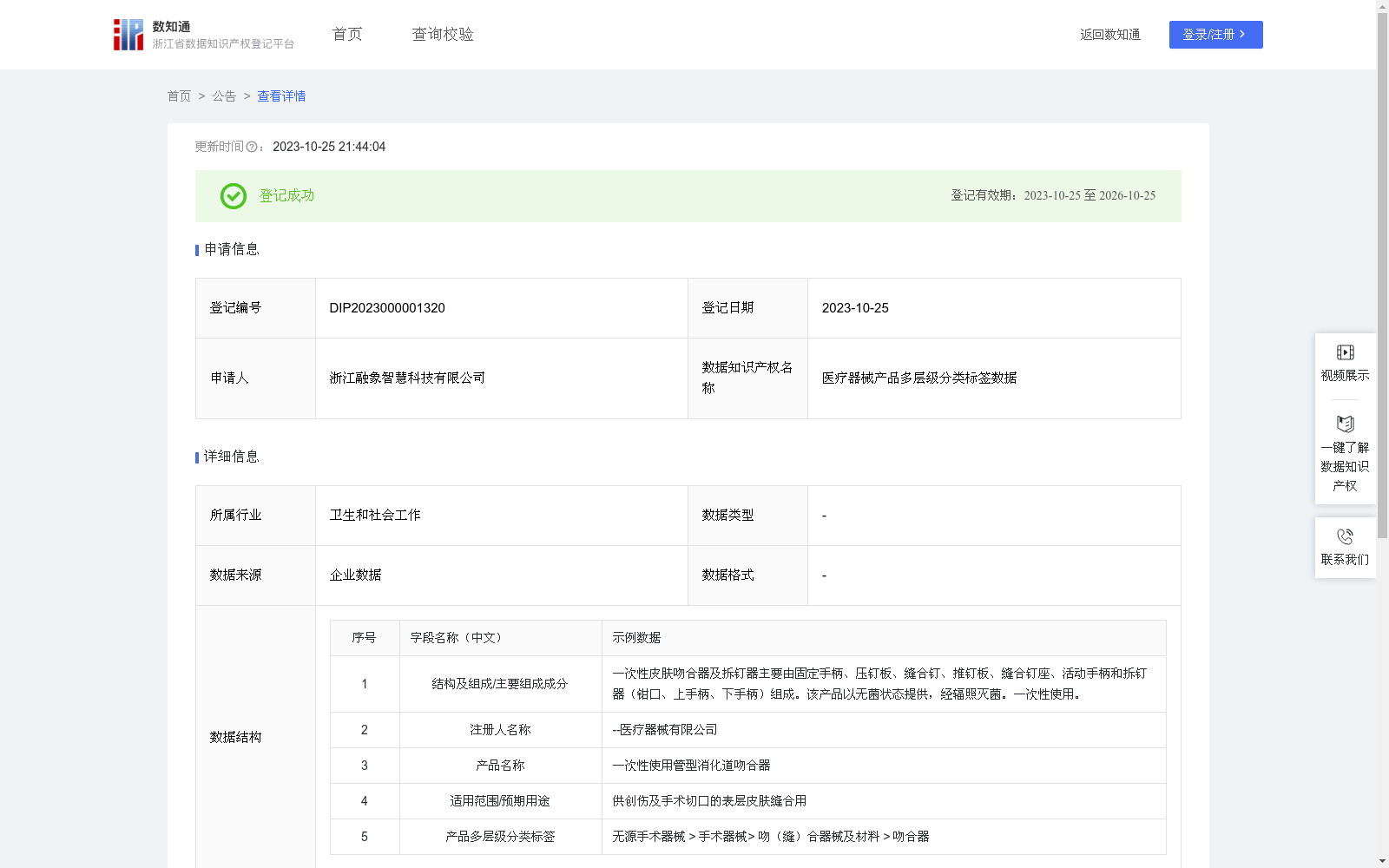Click the 结构及组成/主要组成成分 field row

point(748,684)
